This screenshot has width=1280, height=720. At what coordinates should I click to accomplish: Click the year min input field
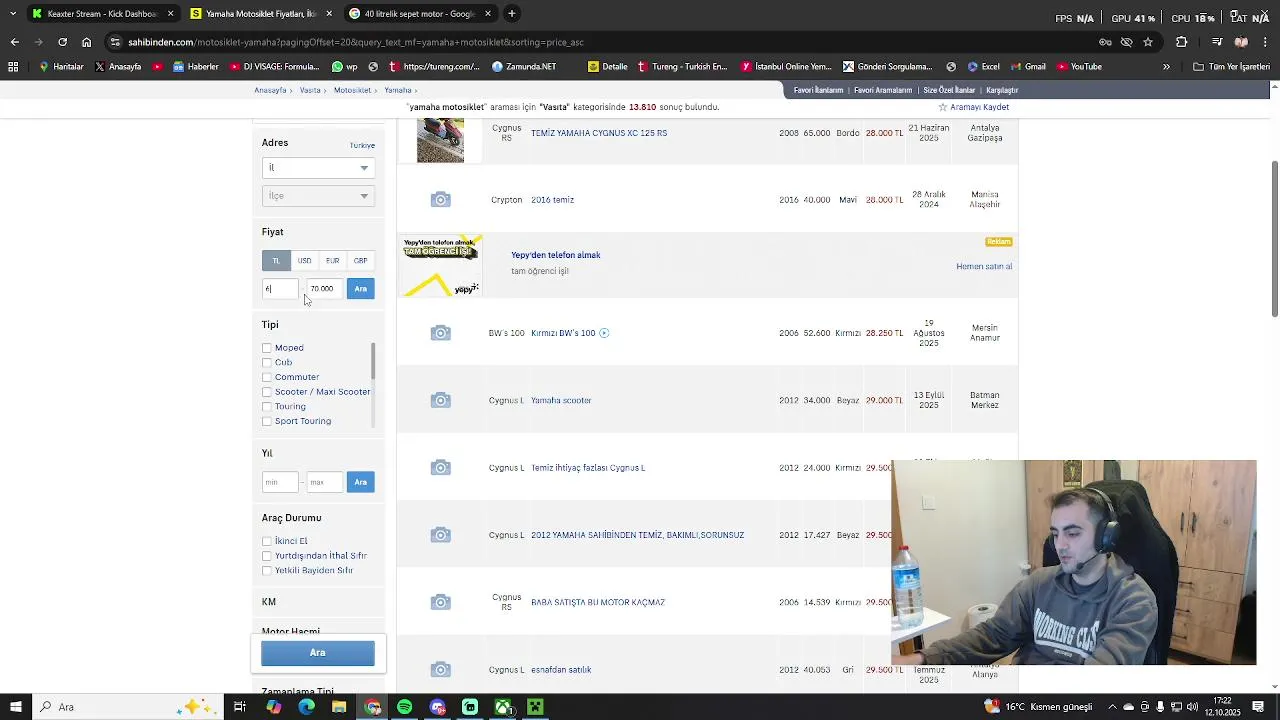(280, 482)
